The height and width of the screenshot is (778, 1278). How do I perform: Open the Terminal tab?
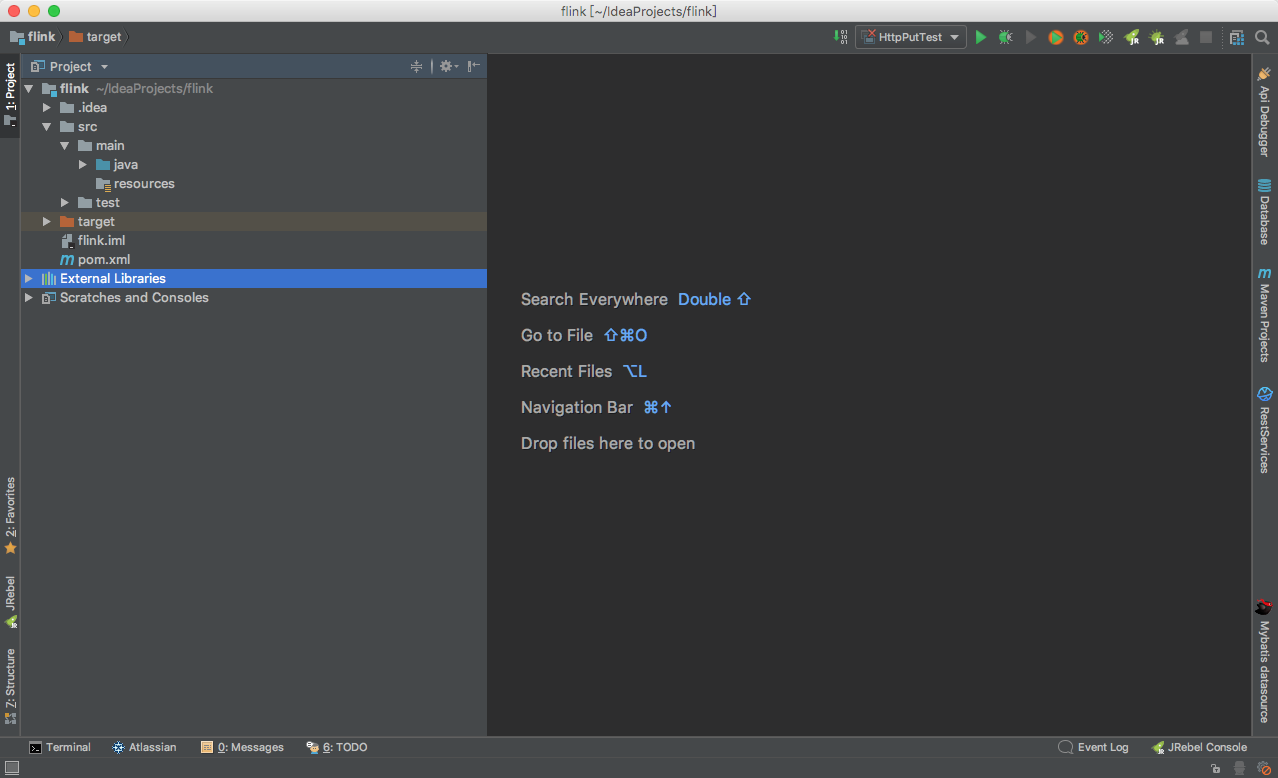pyautogui.click(x=59, y=747)
